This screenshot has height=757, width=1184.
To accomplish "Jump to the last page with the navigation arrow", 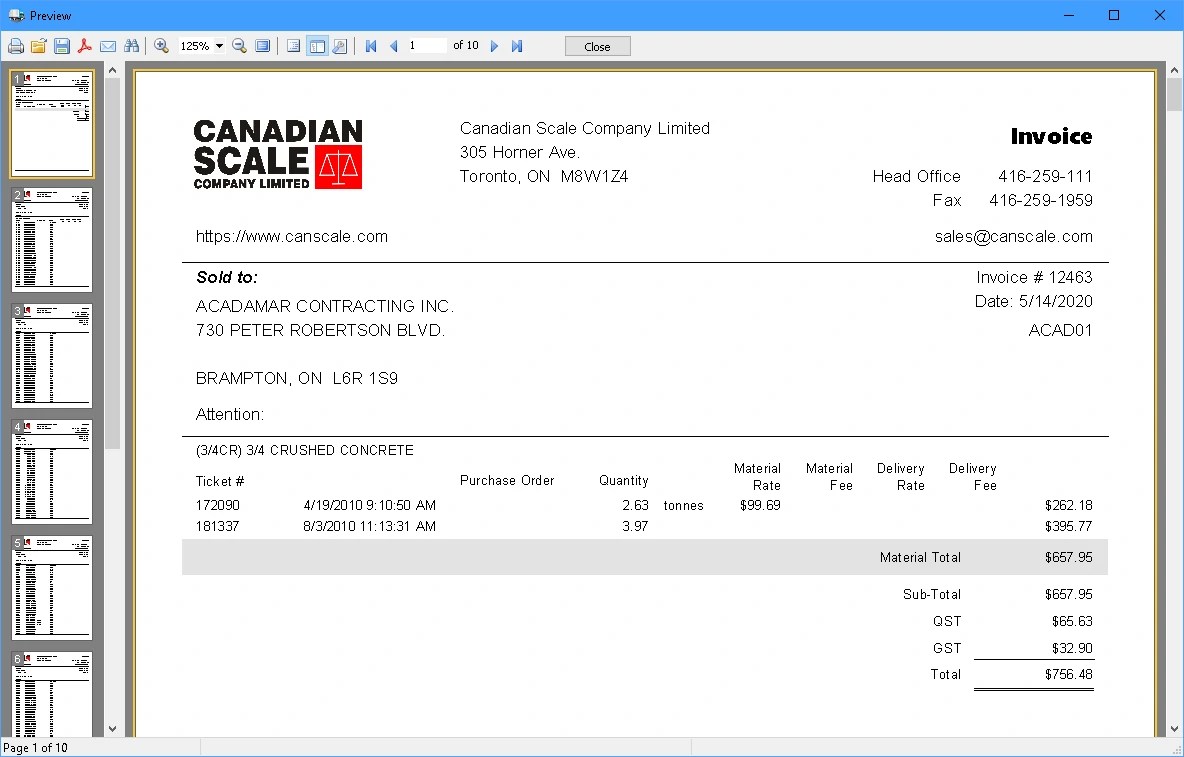I will pos(517,45).
